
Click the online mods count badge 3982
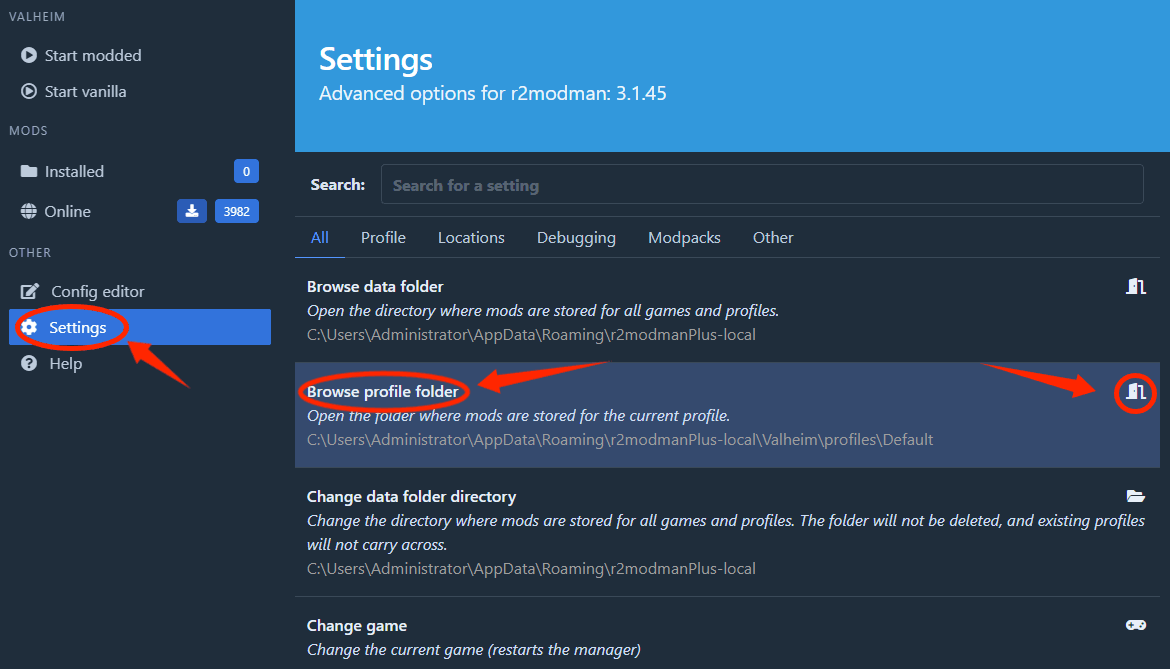pos(237,211)
